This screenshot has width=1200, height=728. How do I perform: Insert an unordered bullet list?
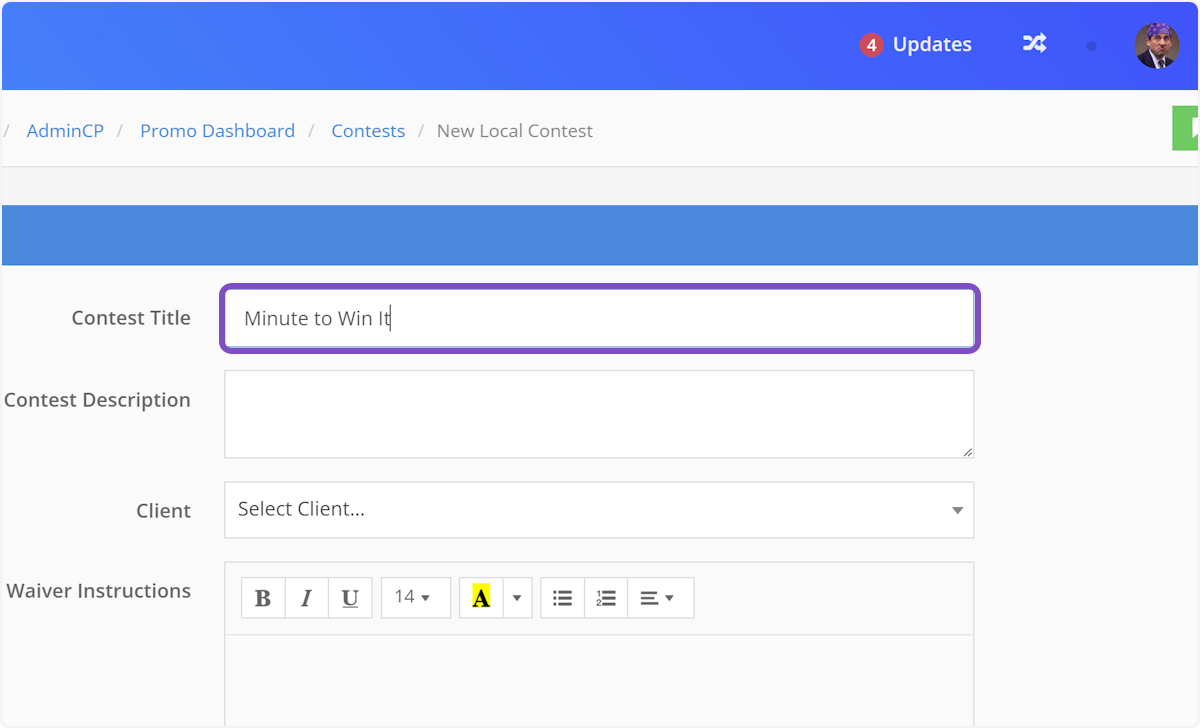(562, 598)
